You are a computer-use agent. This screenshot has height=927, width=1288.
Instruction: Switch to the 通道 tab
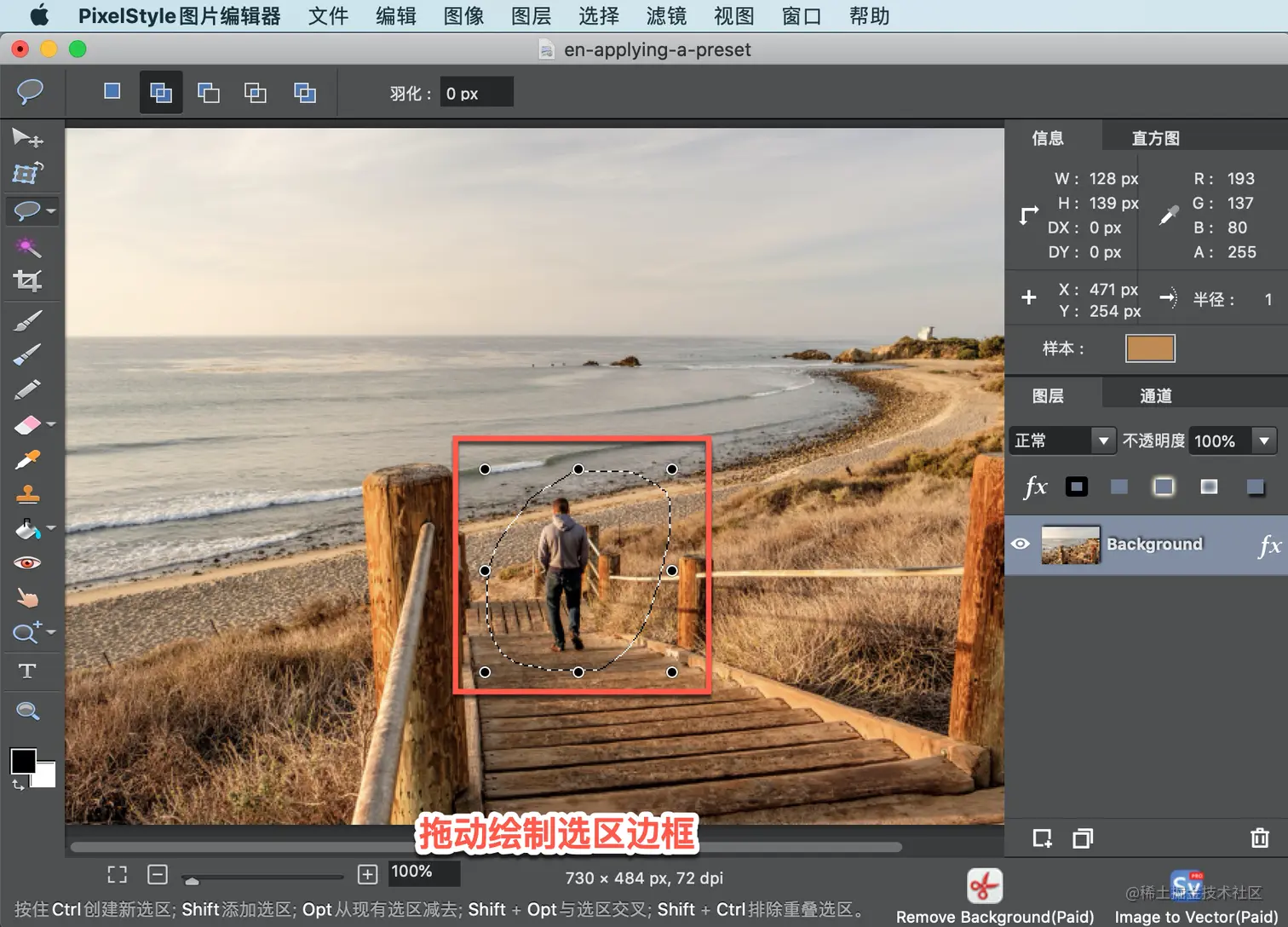[x=1156, y=395]
